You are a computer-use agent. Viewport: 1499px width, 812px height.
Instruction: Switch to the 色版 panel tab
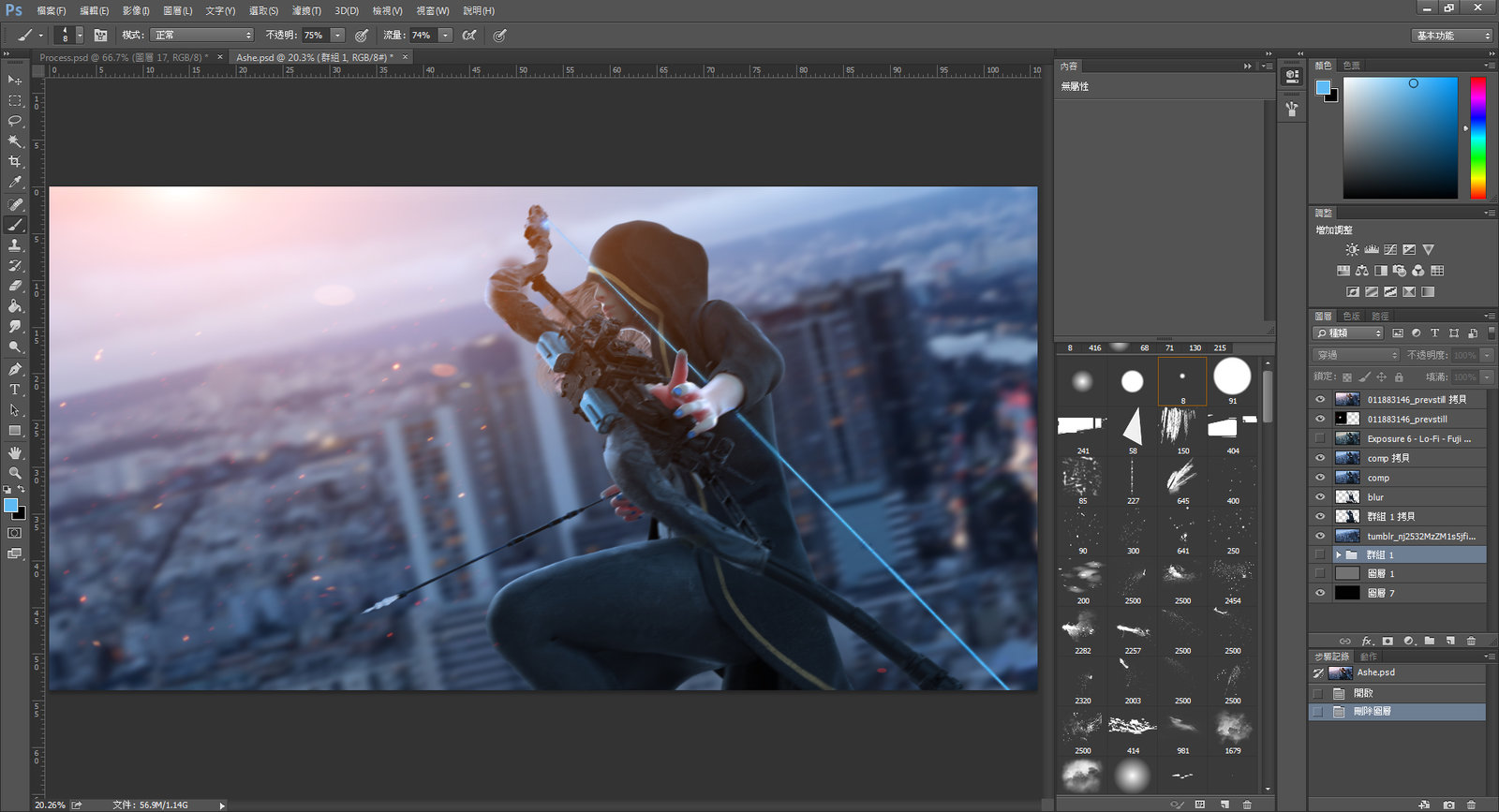[1352, 316]
